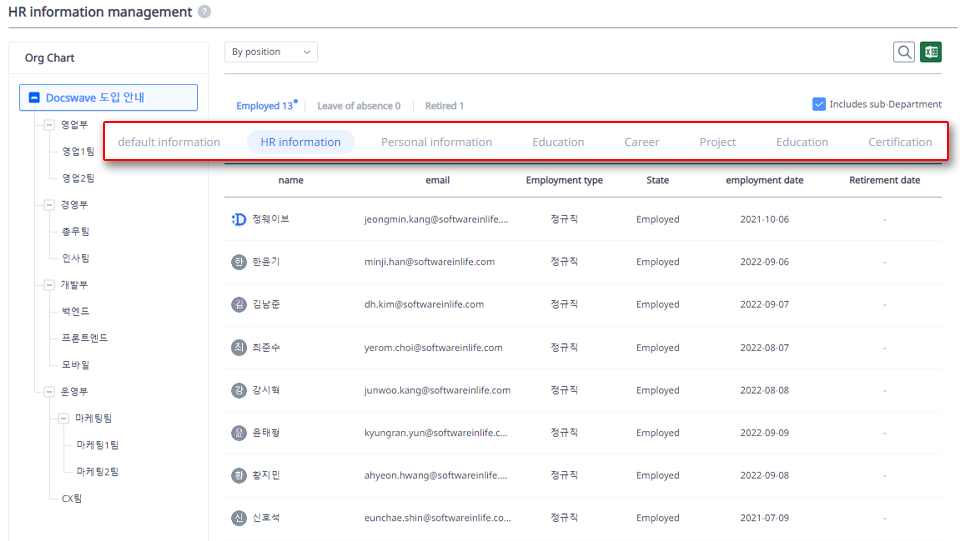Select CX팀 in the org chart
960x541 pixels.
pyautogui.click(x=72, y=498)
